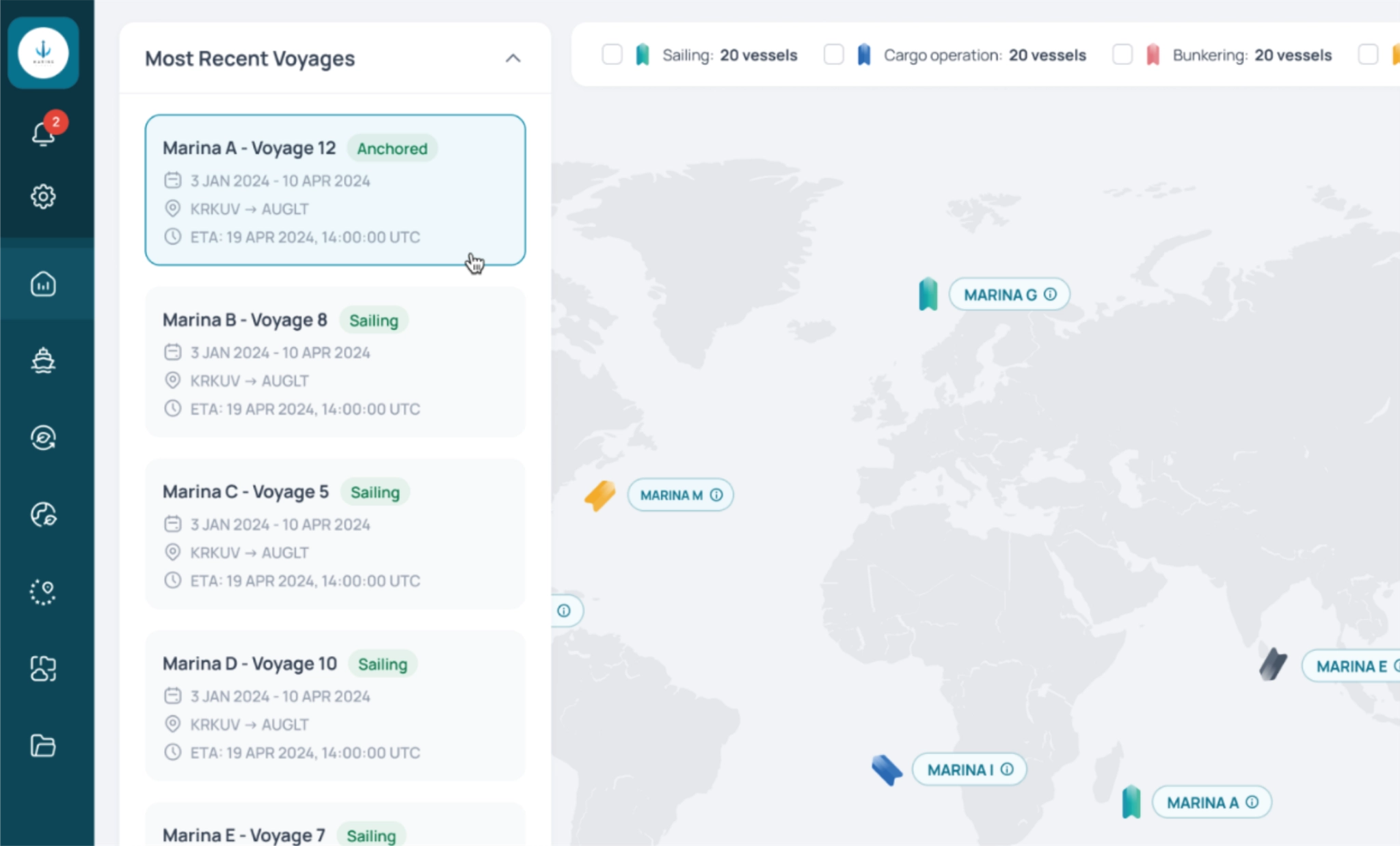Click the Marina A info icon on map
This screenshot has width=1400, height=846.
1252,802
